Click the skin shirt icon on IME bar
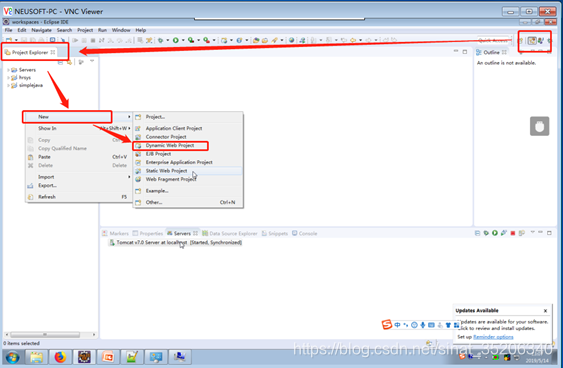Viewport: 563px width, 368px height. [448, 325]
